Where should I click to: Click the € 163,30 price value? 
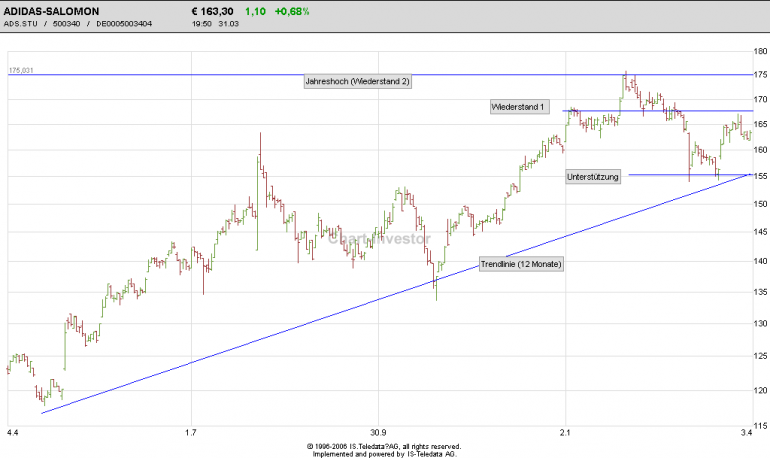(212, 11)
